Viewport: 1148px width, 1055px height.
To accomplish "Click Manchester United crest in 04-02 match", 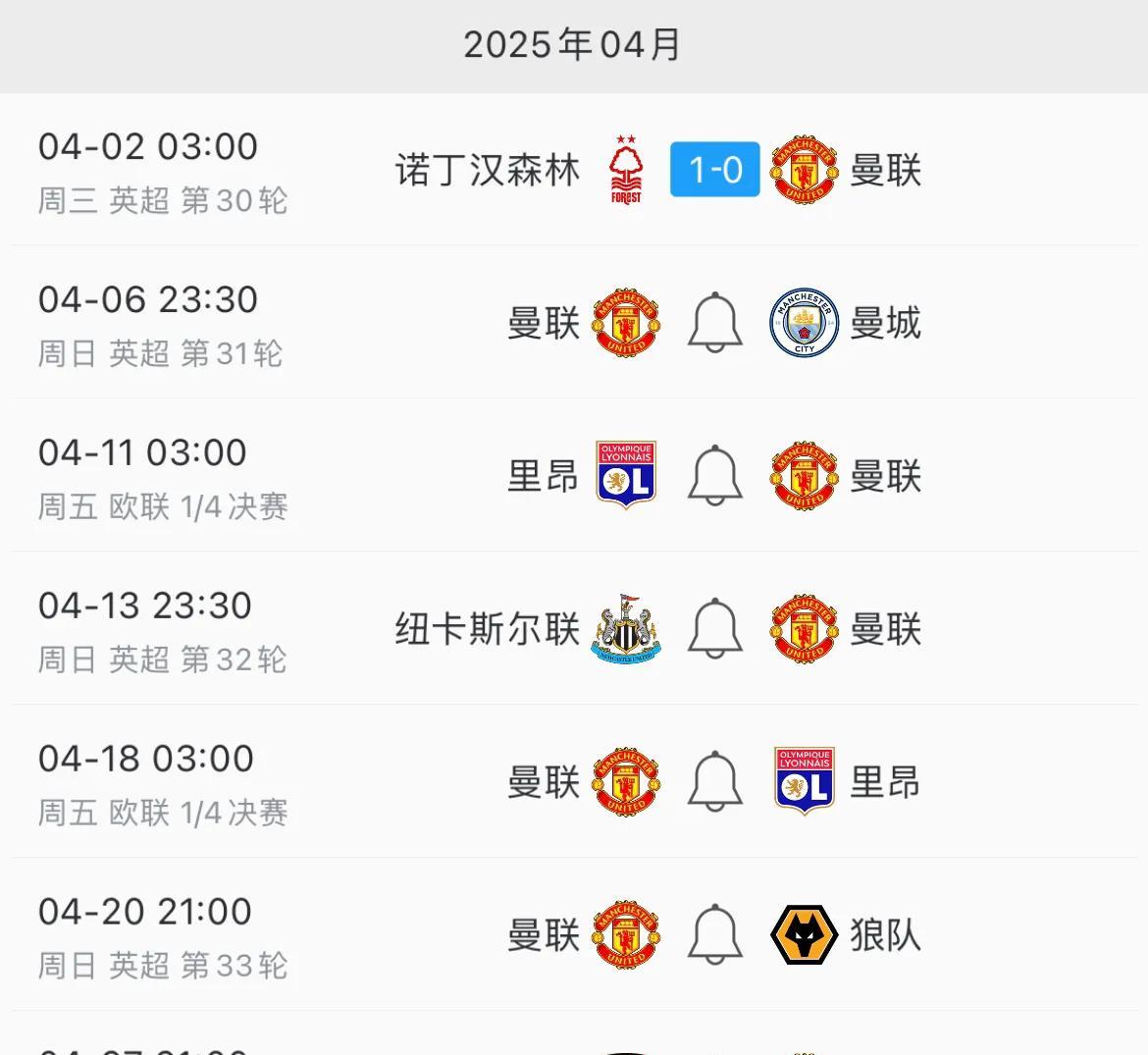I will pos(804,169).
